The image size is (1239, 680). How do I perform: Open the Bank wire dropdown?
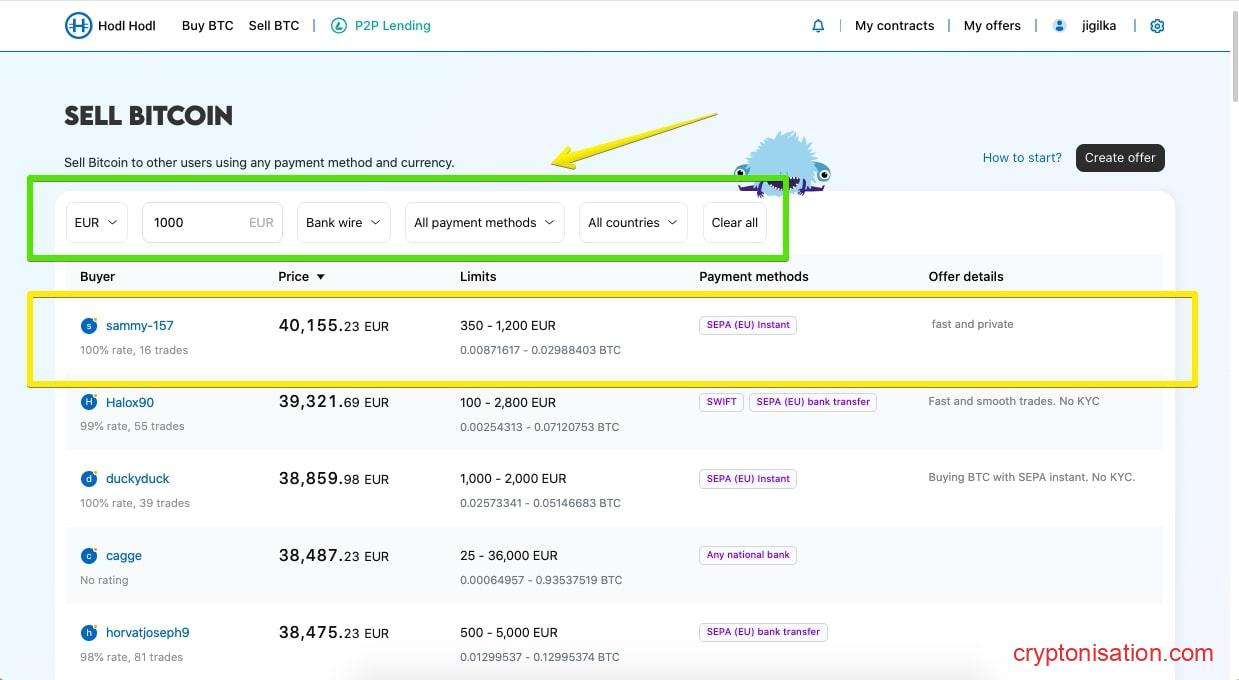343,223
